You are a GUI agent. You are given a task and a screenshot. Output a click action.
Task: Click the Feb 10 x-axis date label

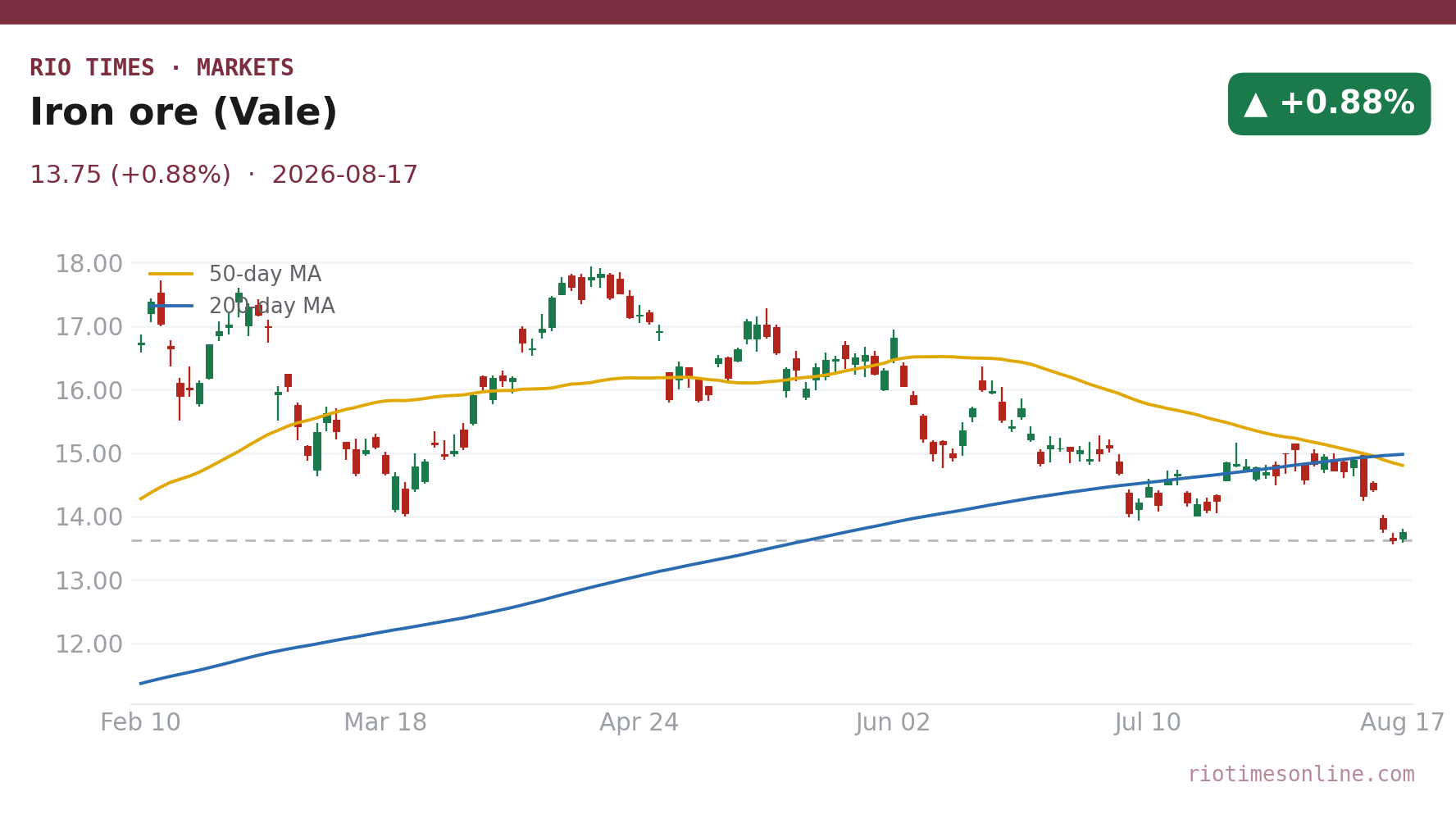(140, 723)
